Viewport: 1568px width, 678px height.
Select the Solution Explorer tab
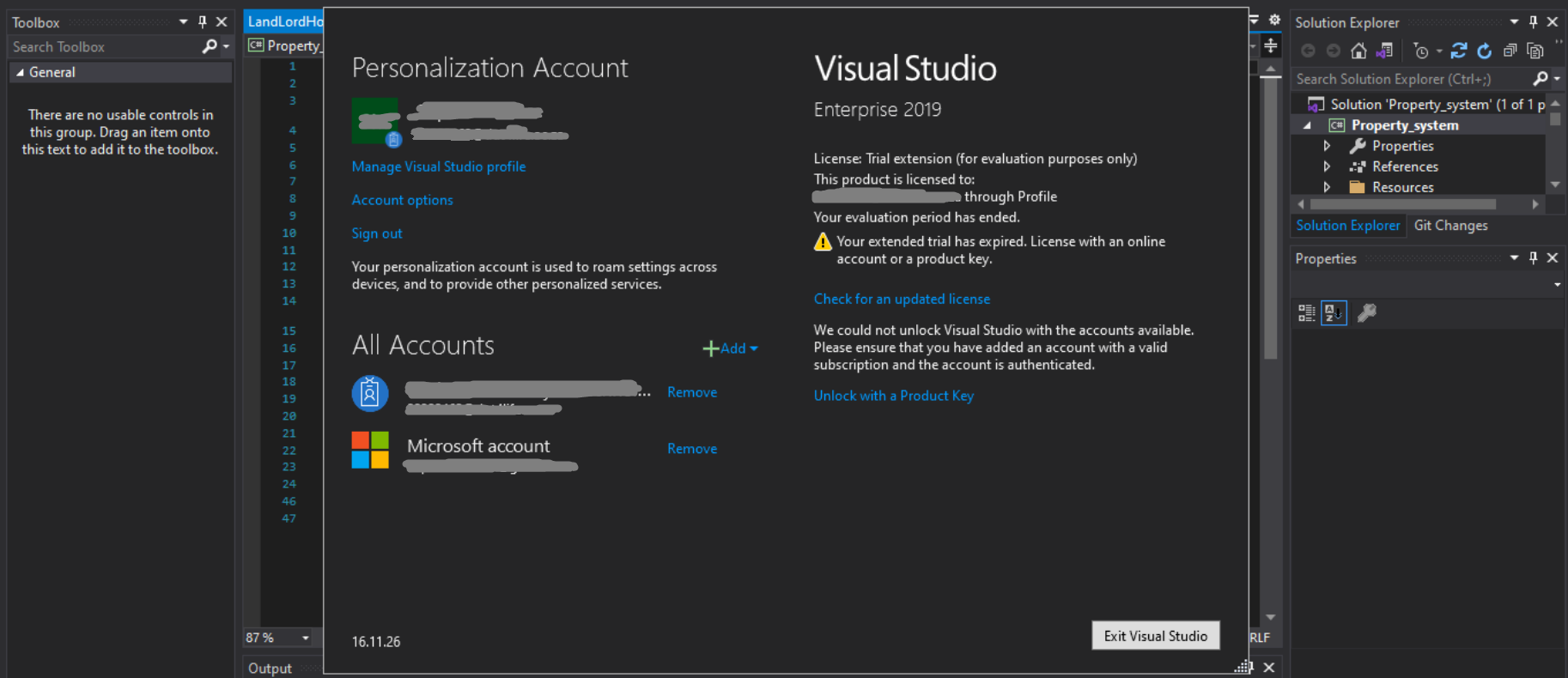click(x=1347, y=226)
